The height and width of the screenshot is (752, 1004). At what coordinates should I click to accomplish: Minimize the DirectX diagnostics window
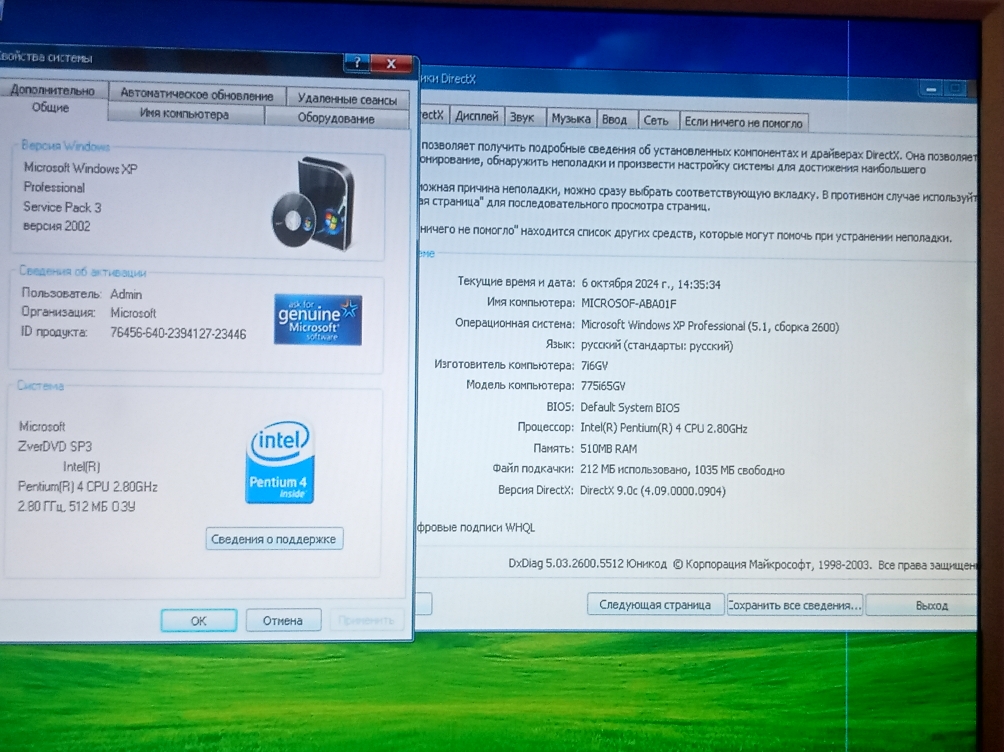931,89
